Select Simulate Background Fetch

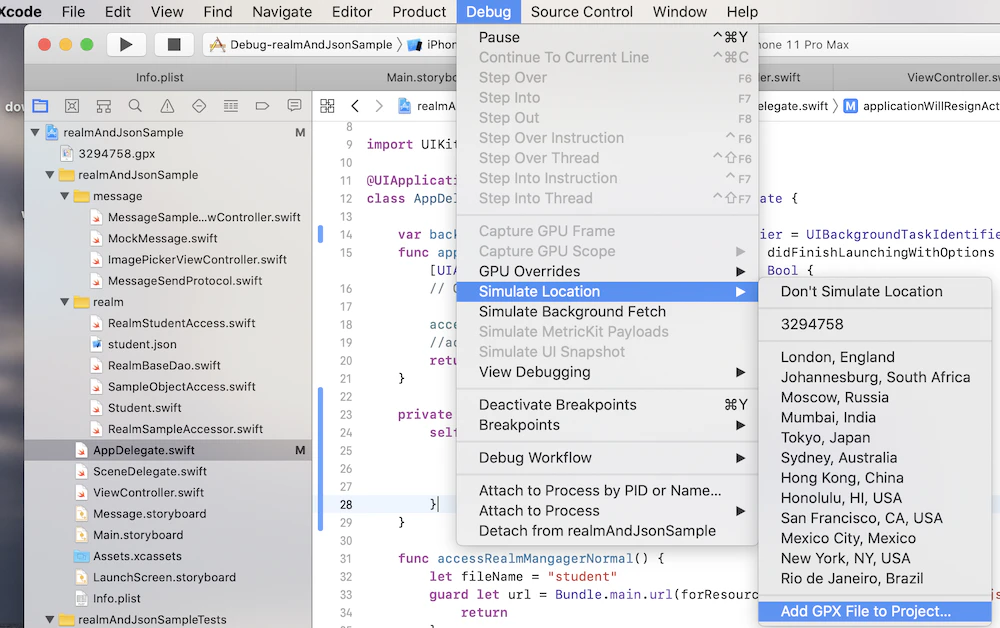click(607, 312)
